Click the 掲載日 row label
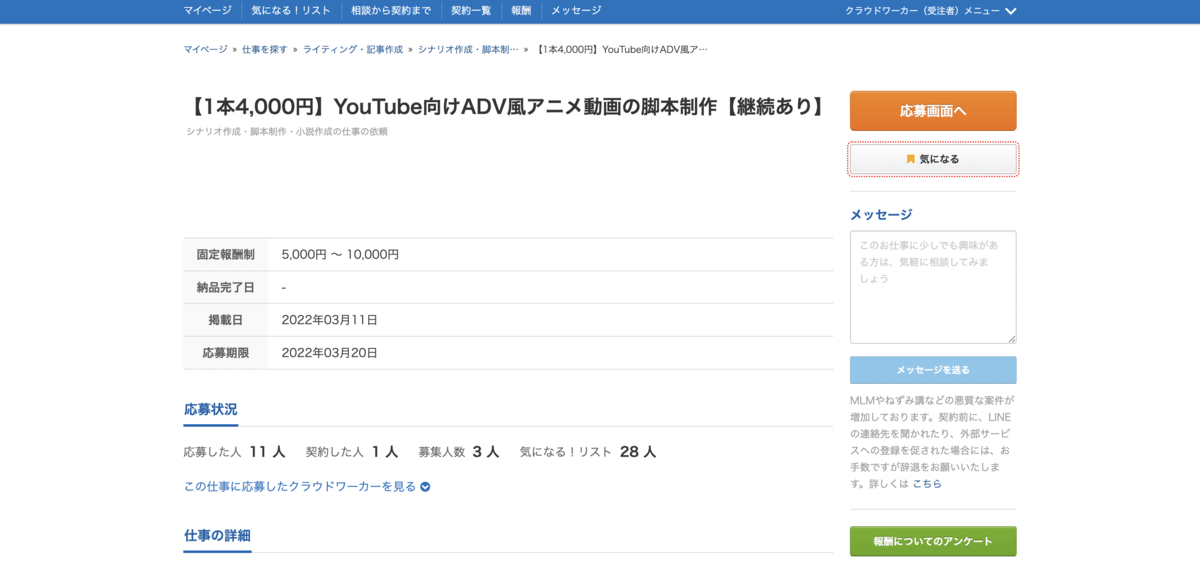This screenshot has width=1200, height=563. coord(225,320)
